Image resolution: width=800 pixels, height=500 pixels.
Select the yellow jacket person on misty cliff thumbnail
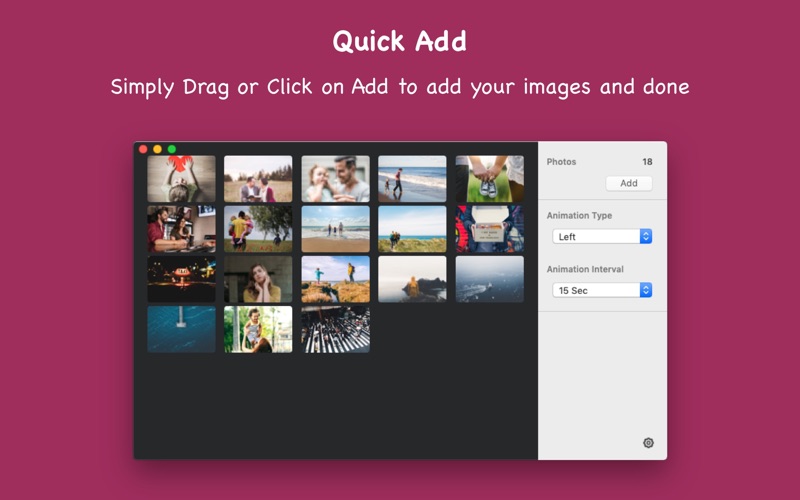[x=412, y=279]
